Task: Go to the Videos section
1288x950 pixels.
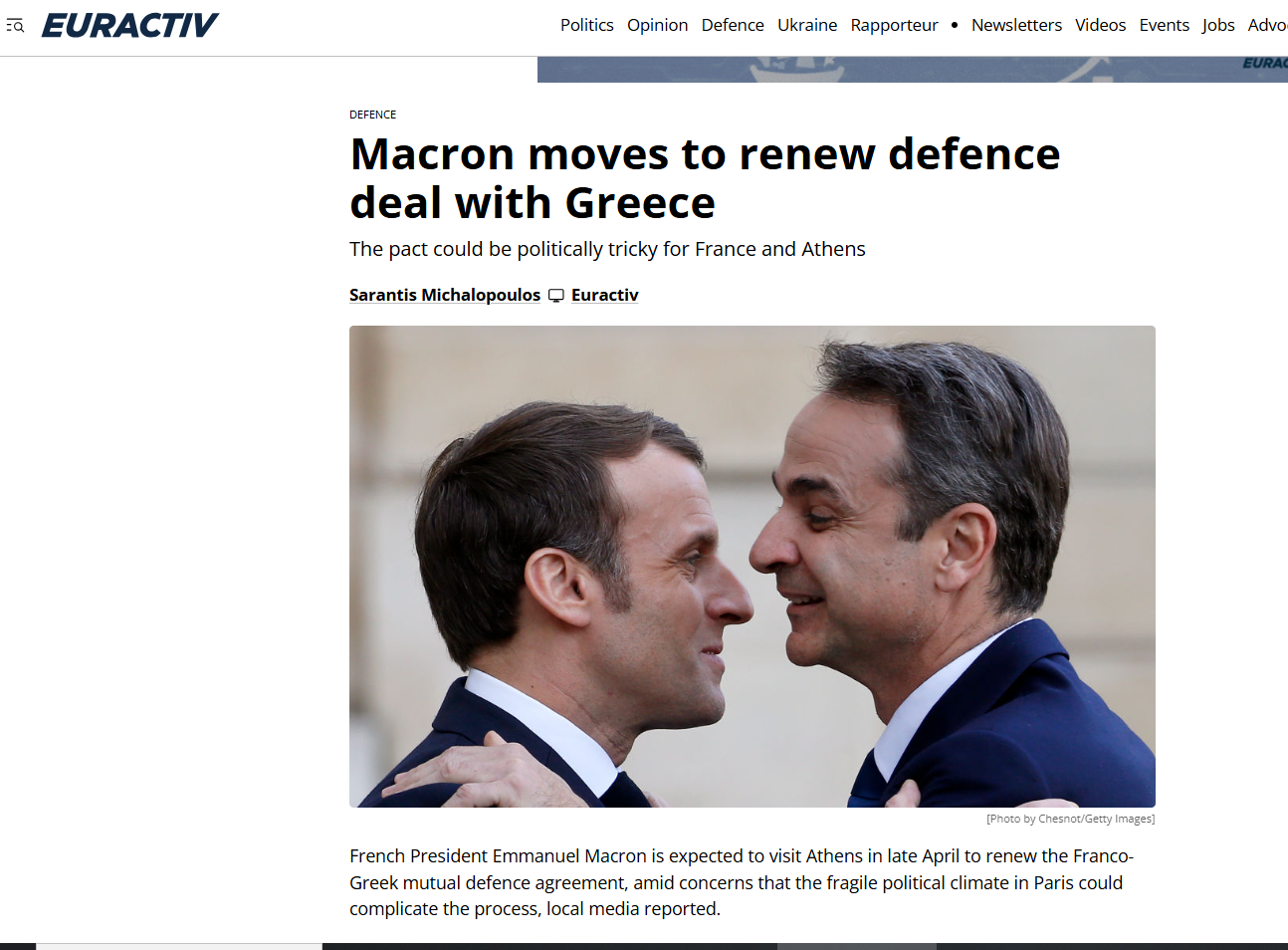Action: [x=1100, y=25]
